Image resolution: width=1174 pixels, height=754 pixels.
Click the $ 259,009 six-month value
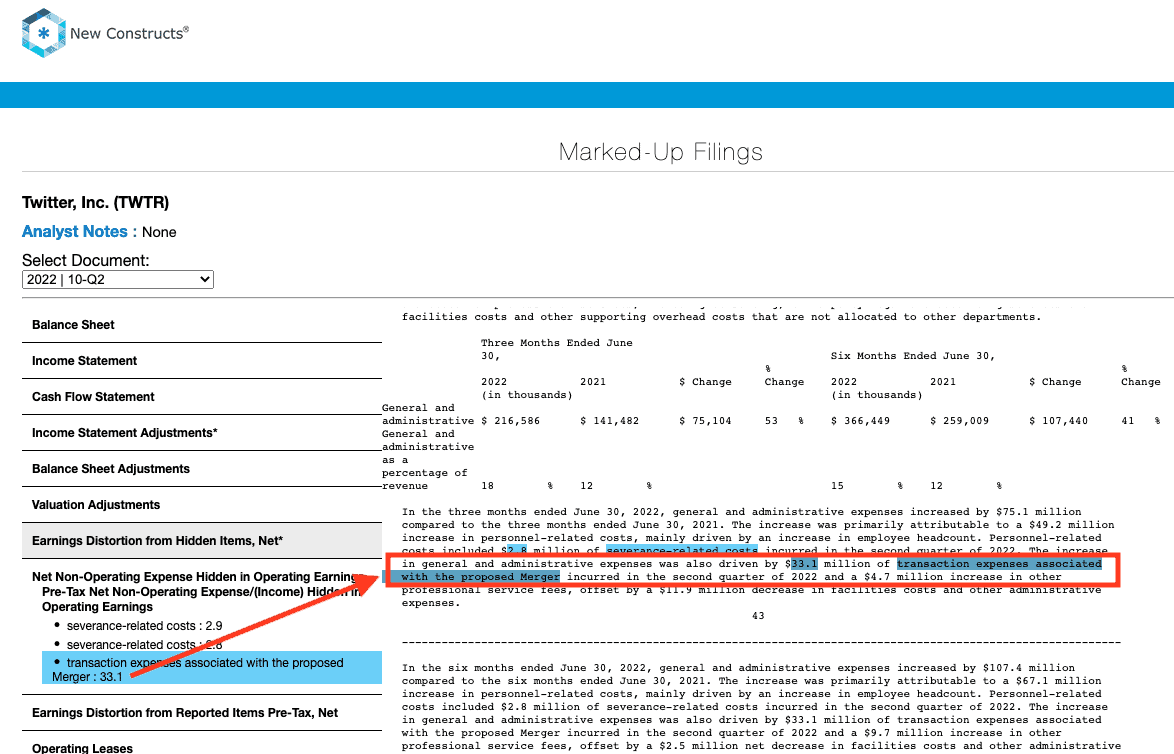[x=960, y=421]
